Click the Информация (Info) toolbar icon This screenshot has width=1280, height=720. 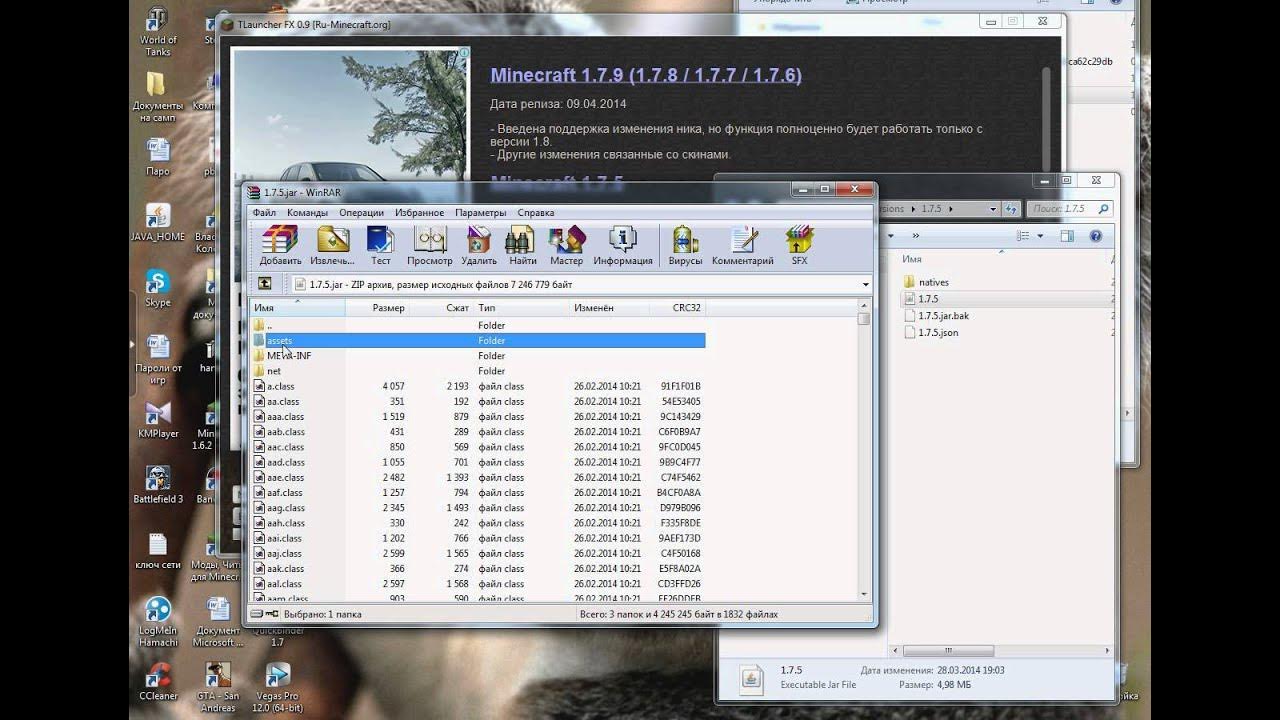(623, 245)
